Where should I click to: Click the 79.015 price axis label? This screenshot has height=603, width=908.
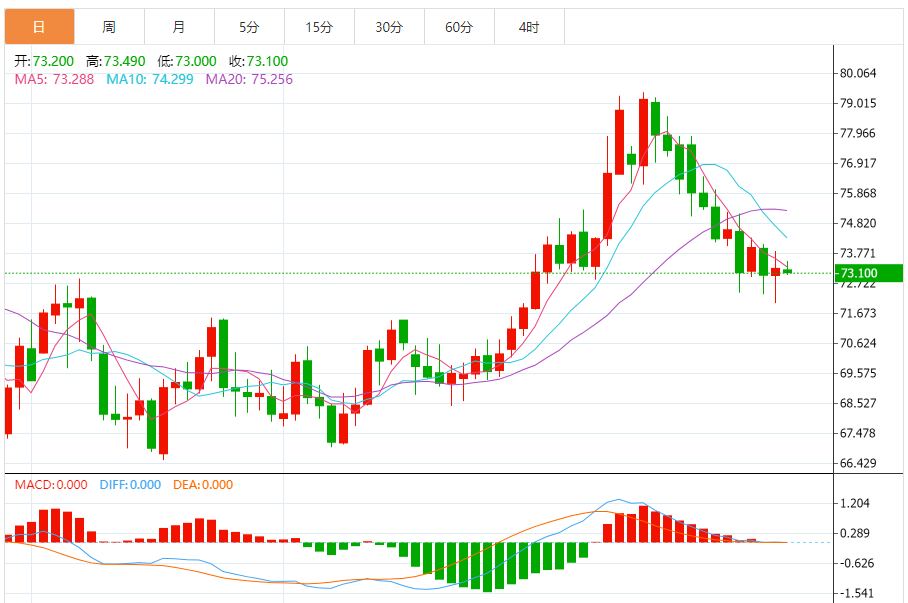point(858,103)
